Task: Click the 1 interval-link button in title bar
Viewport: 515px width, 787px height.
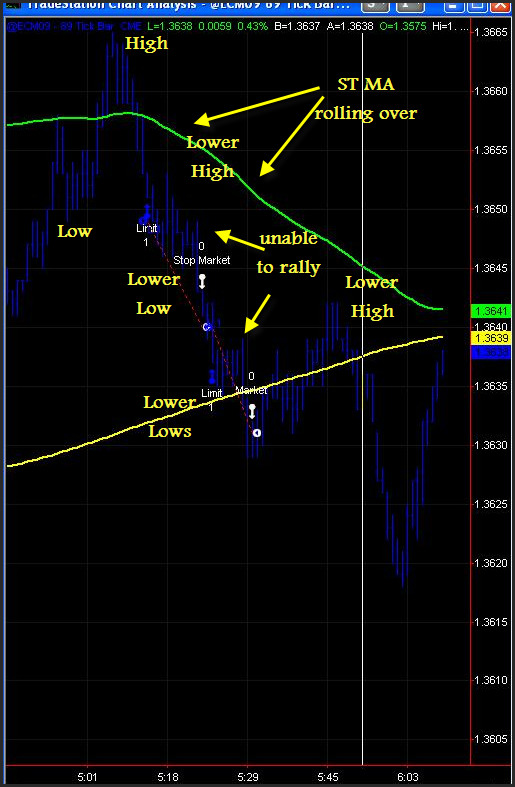Action: tap(410, 5)
